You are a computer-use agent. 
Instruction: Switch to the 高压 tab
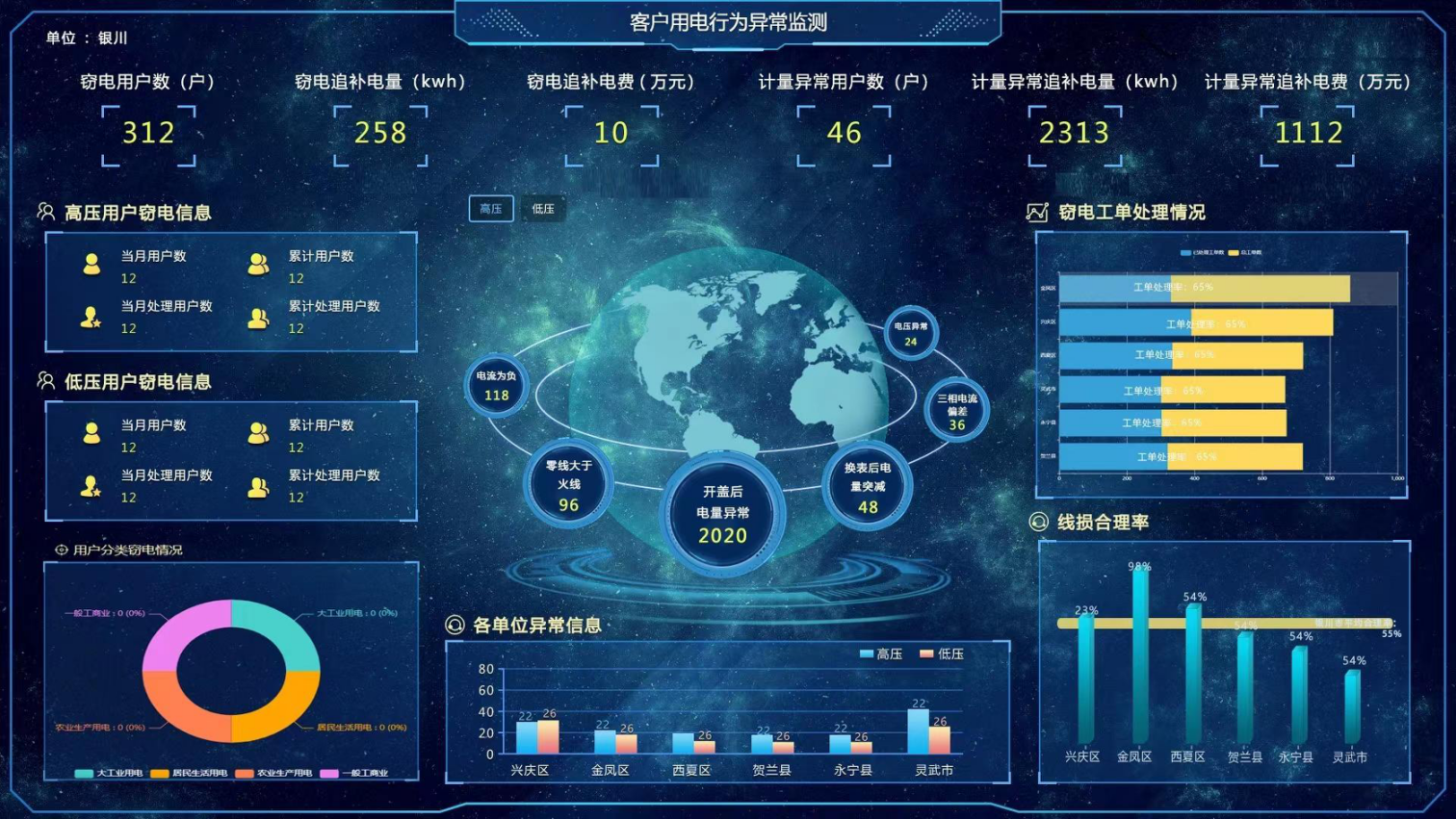click(x=491, y=209)
